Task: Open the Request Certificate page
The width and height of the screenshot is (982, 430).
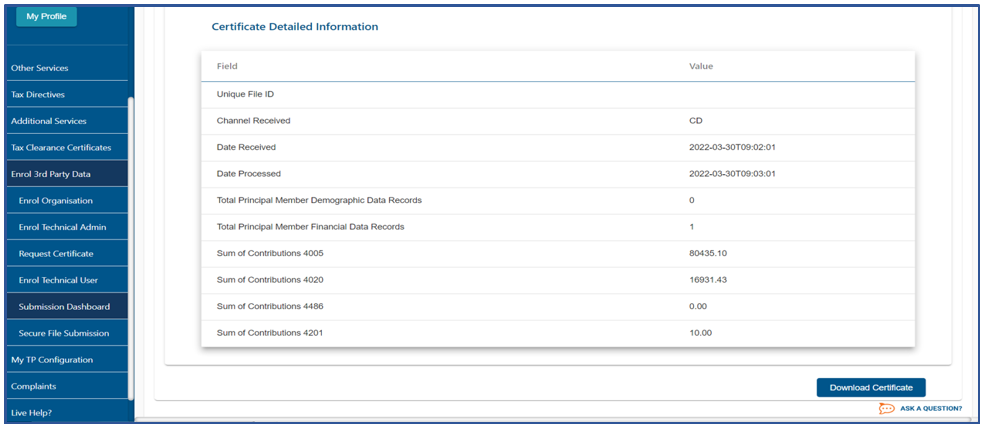Action: pyautogui.click(x=56, y=254)
